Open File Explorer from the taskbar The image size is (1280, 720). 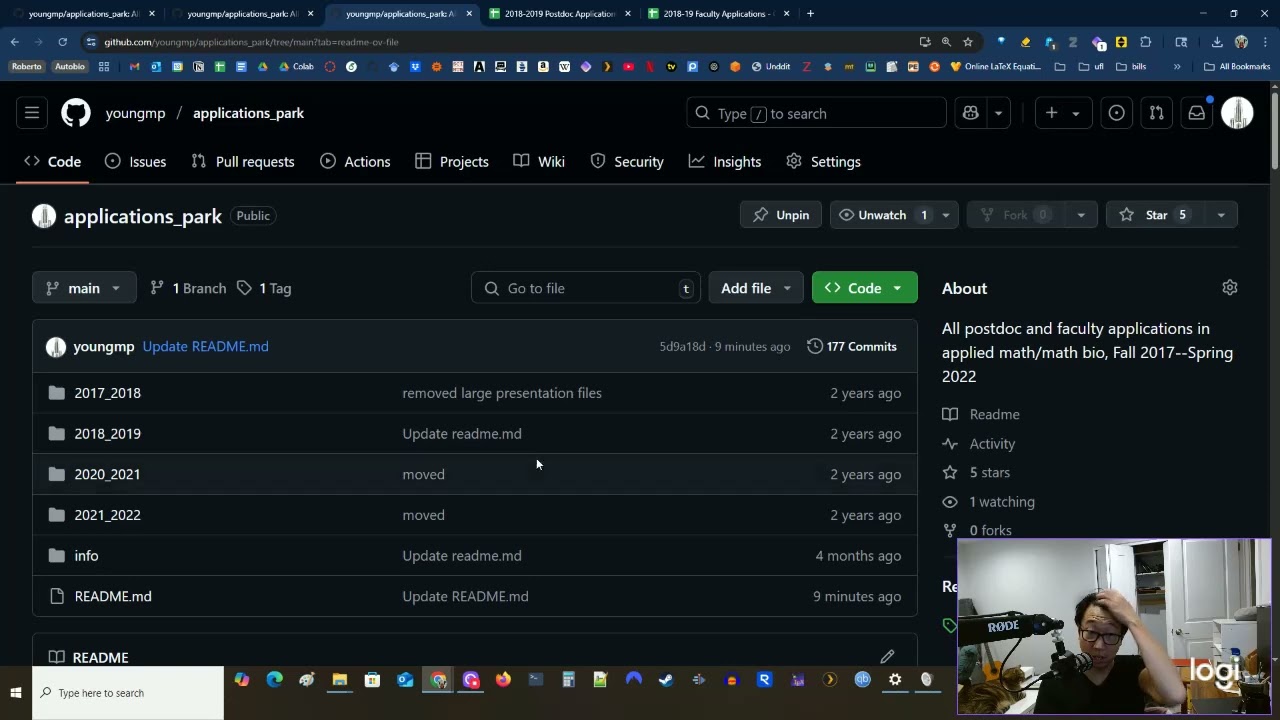click(340, 680)
